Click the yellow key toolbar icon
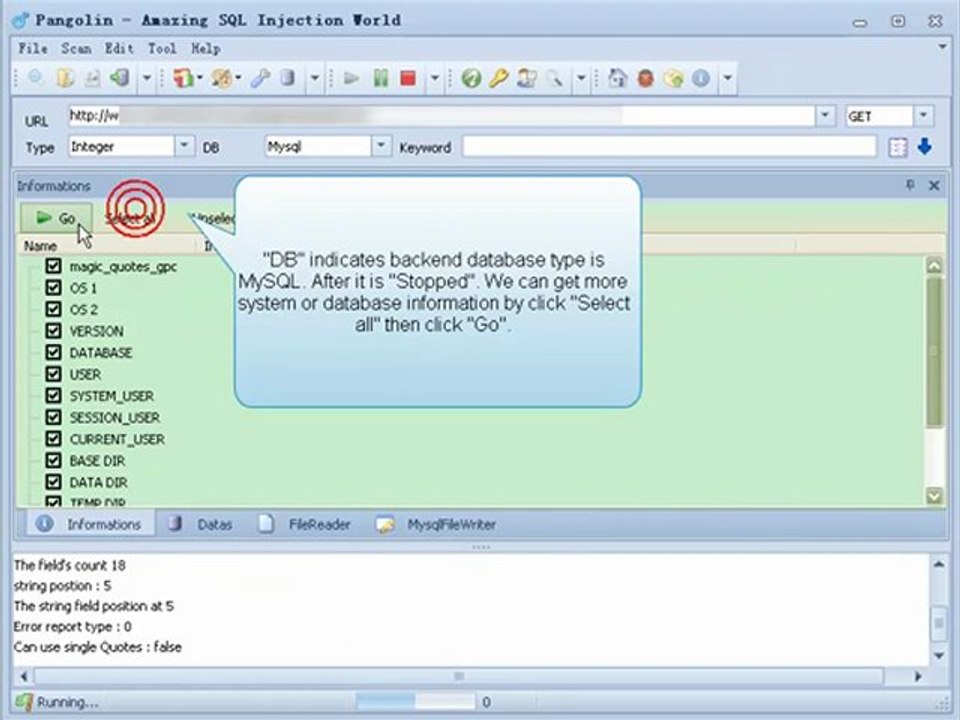 498,78
